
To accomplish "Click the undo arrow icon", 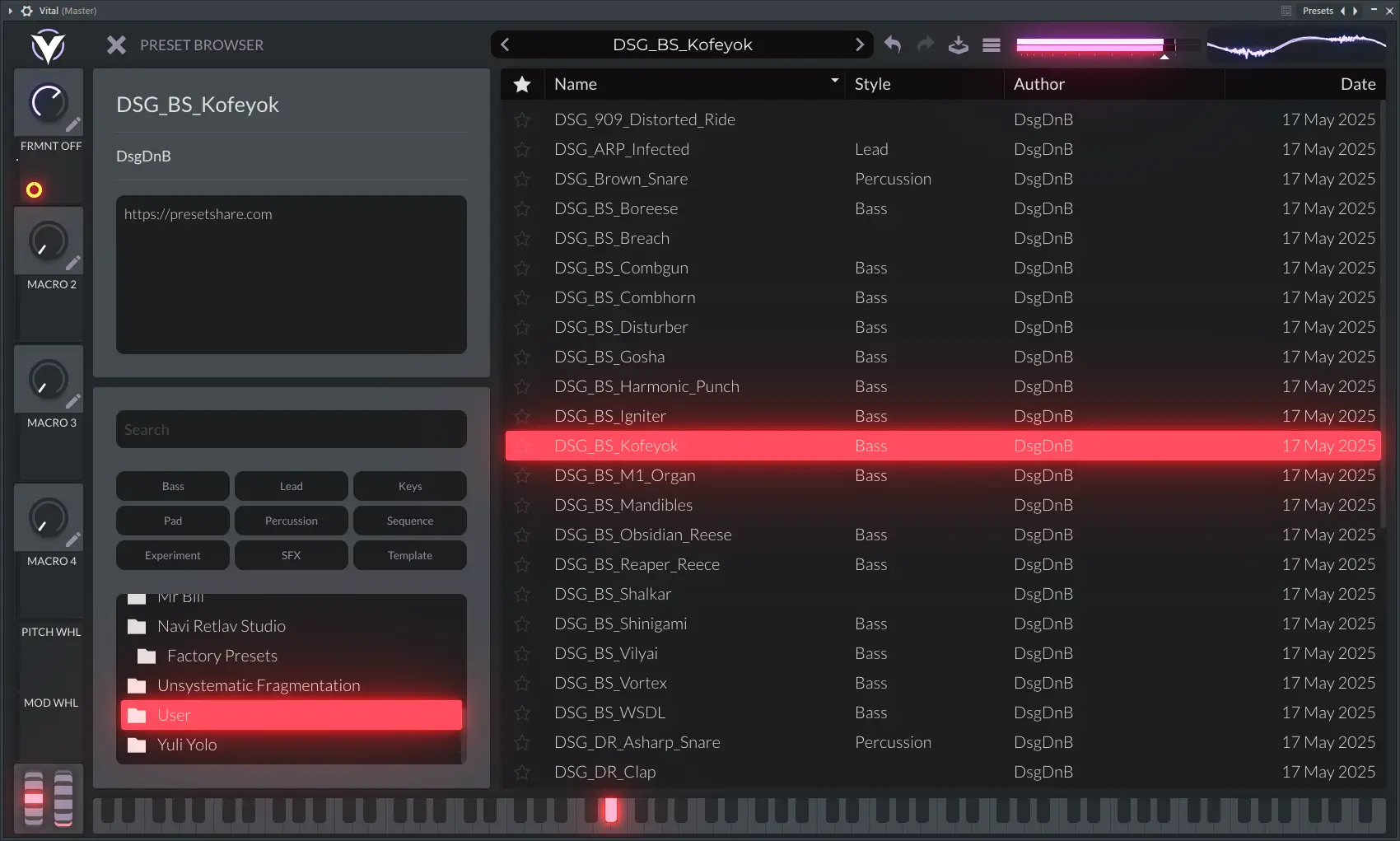I will coord(893,44).
